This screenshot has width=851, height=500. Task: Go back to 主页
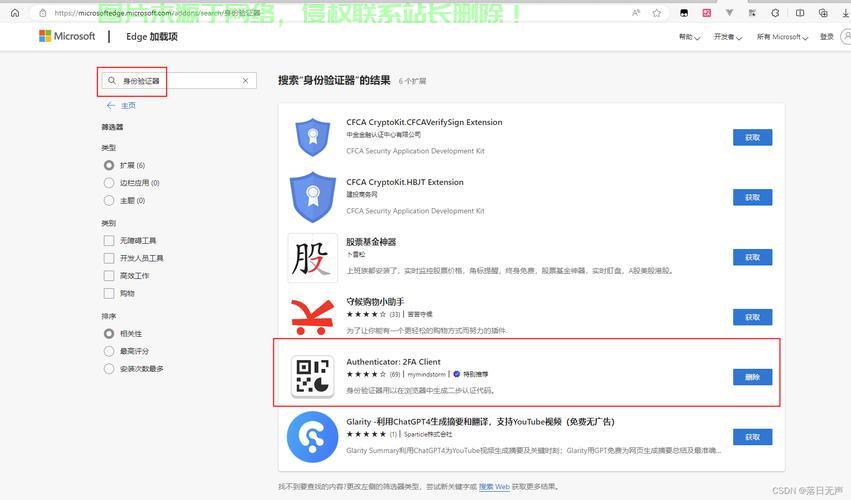click(x=128, y=105)
